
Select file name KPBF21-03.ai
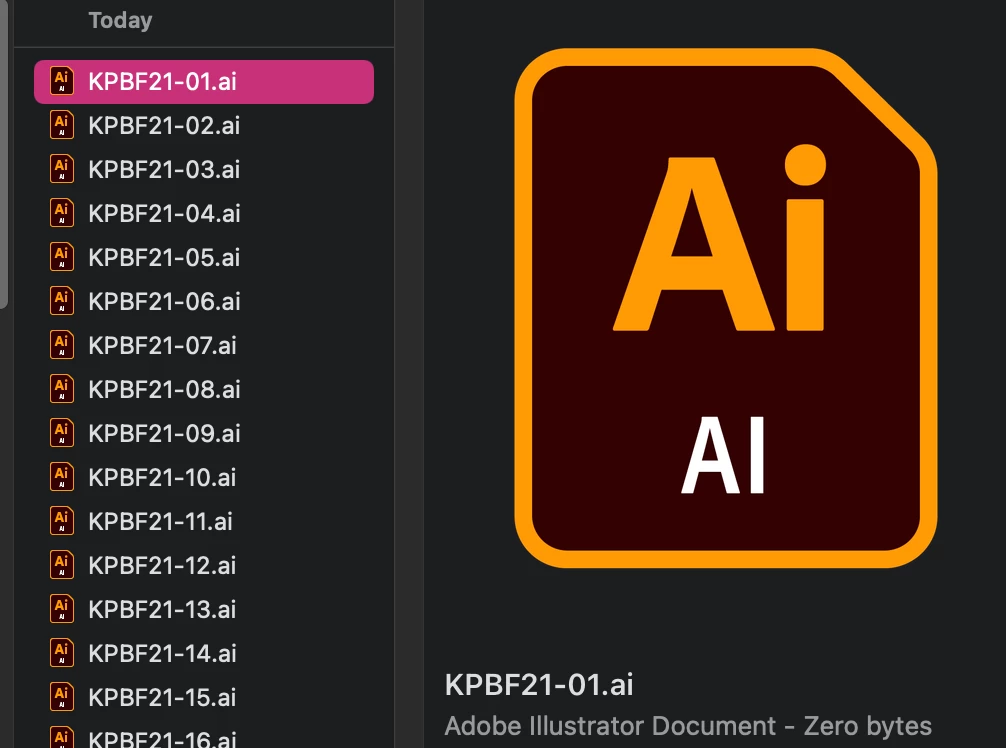click(164, 169)
